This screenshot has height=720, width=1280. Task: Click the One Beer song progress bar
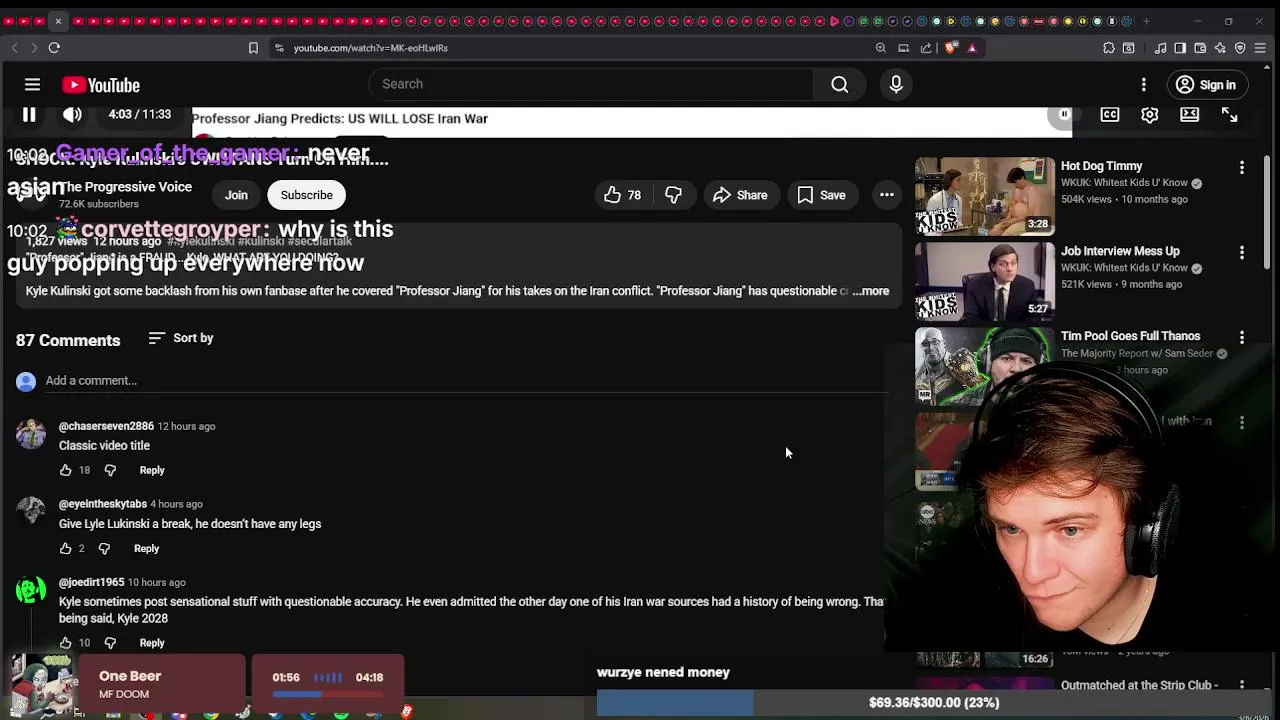327,693
